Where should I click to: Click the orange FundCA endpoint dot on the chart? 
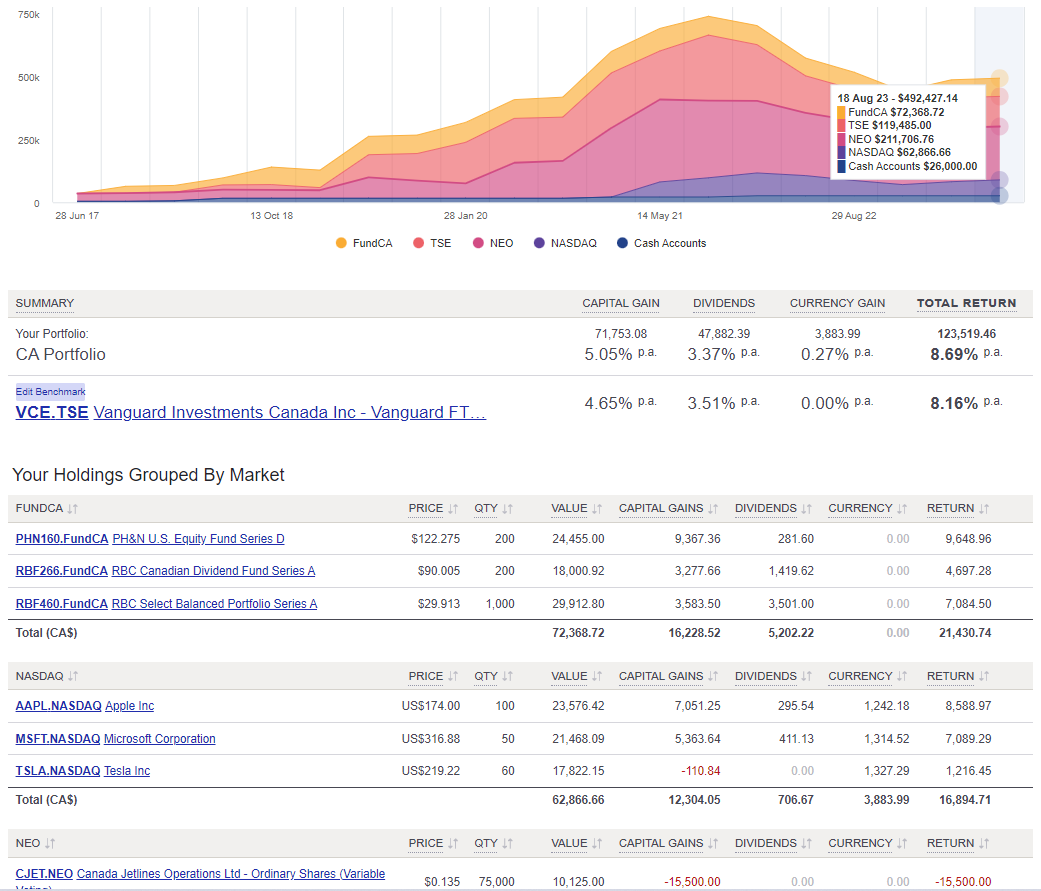(x=999, y=79)
